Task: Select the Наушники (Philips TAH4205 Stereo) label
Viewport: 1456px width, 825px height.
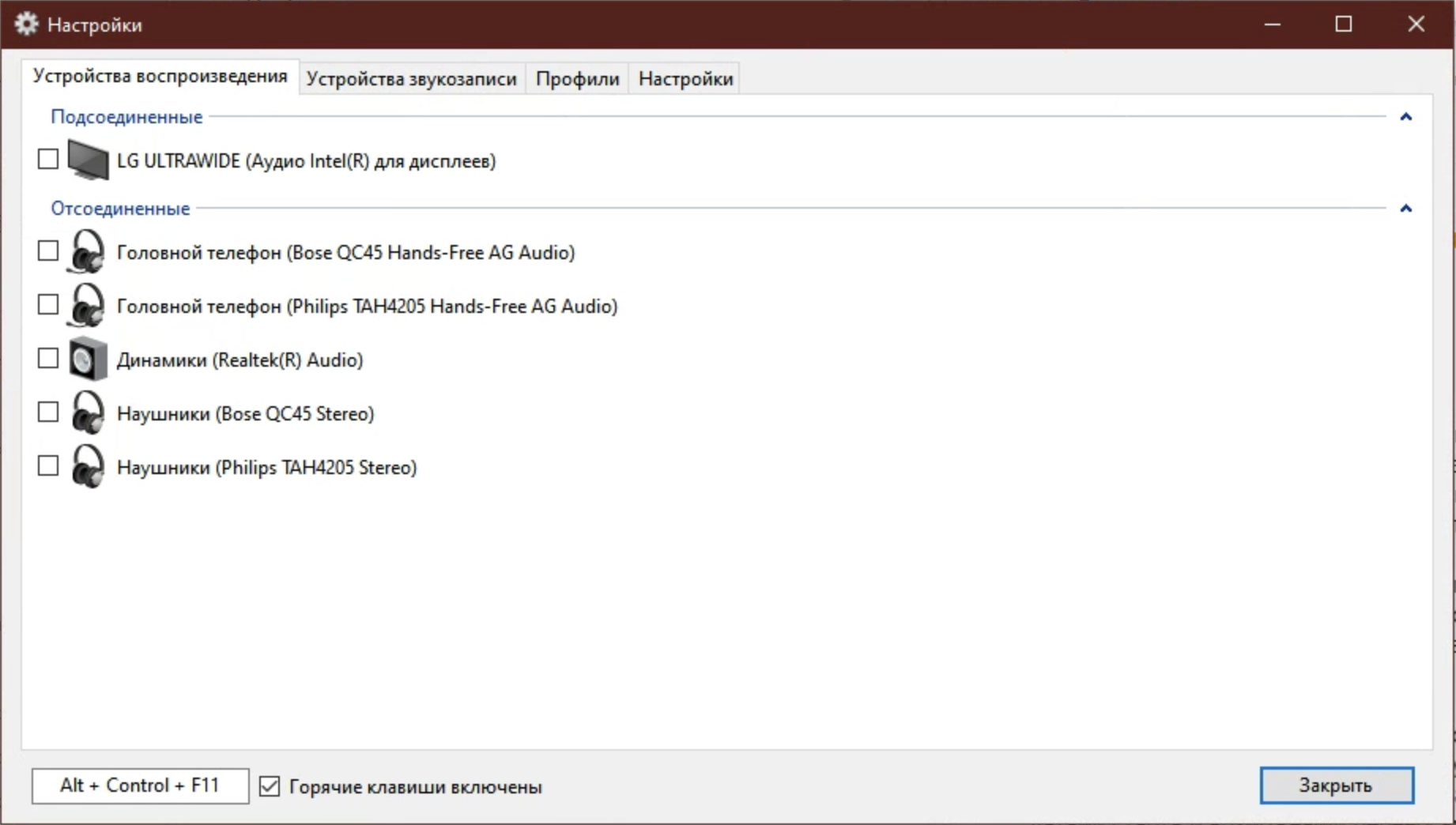Action: (267, 468)
